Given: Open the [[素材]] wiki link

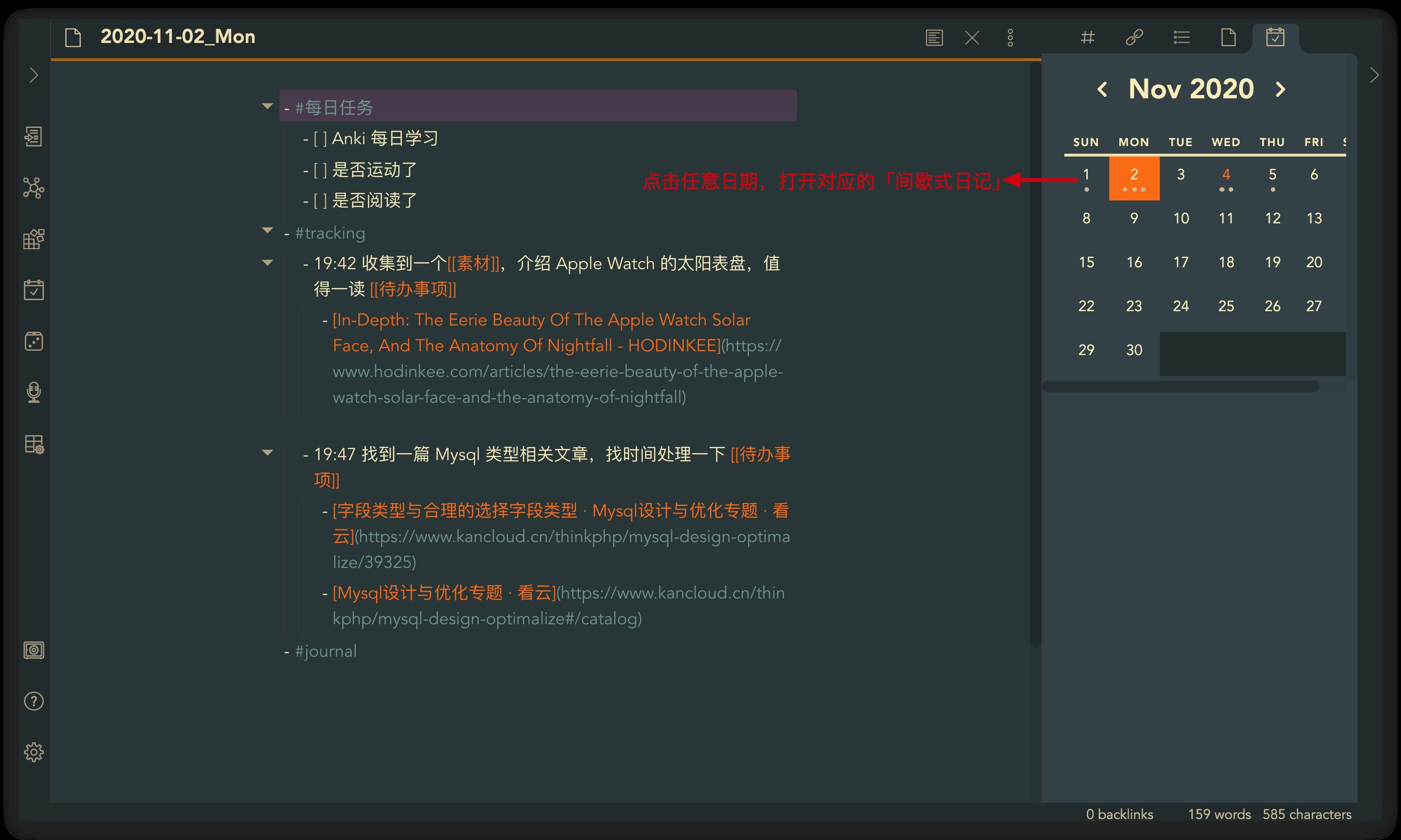Looking at the screenshot, I should click(x=473, y=264).
